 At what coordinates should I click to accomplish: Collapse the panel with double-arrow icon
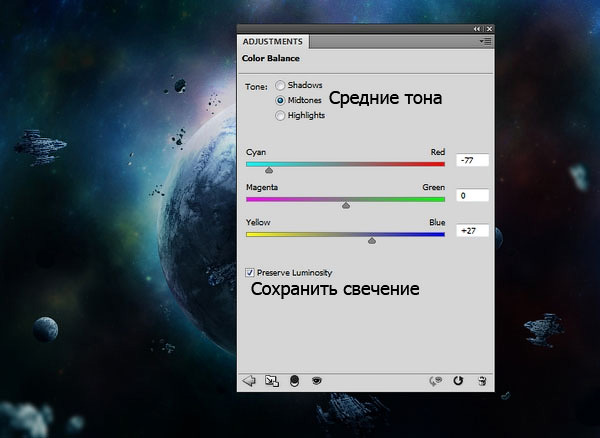pyautogui.click(x=476, y=30)
